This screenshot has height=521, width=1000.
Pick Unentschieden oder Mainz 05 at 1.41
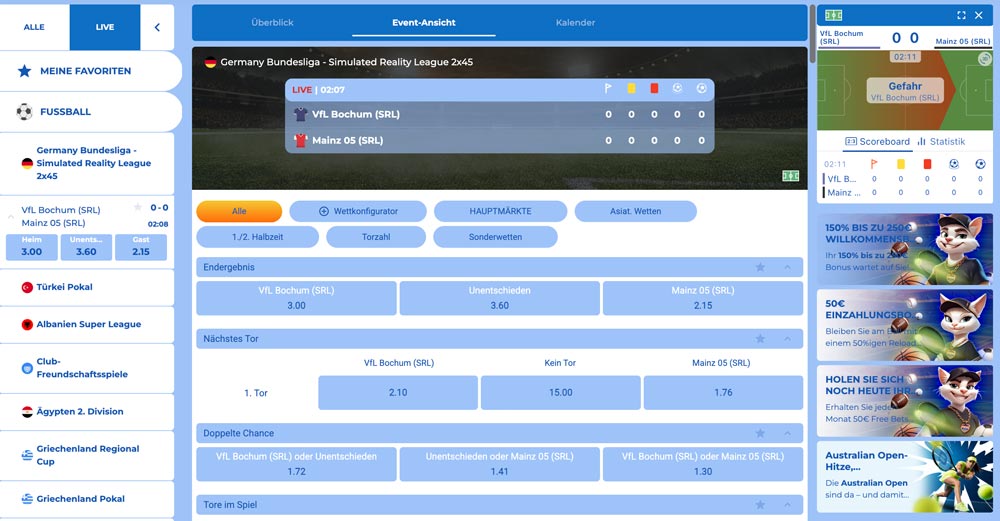[x=499, y=464]
